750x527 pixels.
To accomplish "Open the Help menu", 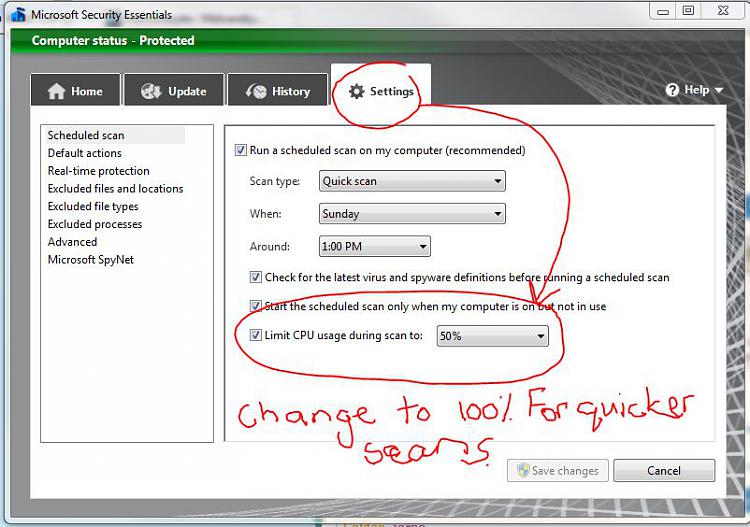I will pyautogui.click(x=694, y=89).
